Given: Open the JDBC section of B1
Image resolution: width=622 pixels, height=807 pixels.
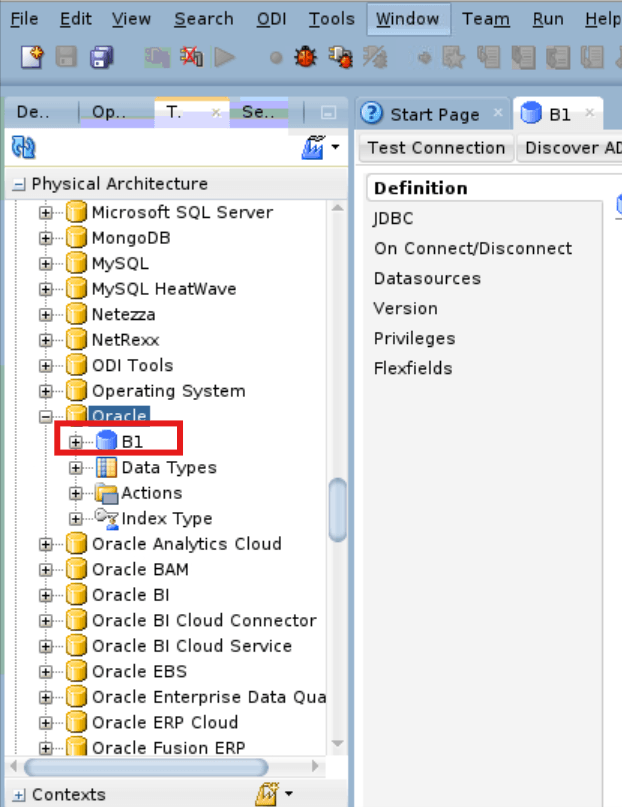Looking at the screenshot, I should 394,218.
